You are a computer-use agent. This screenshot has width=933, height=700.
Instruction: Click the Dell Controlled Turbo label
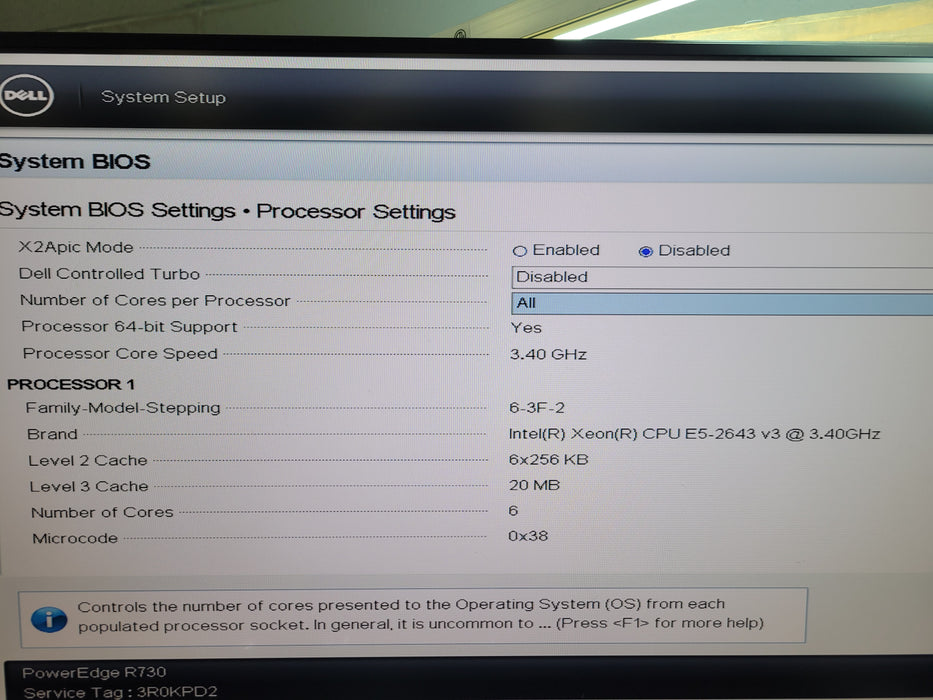109,274
